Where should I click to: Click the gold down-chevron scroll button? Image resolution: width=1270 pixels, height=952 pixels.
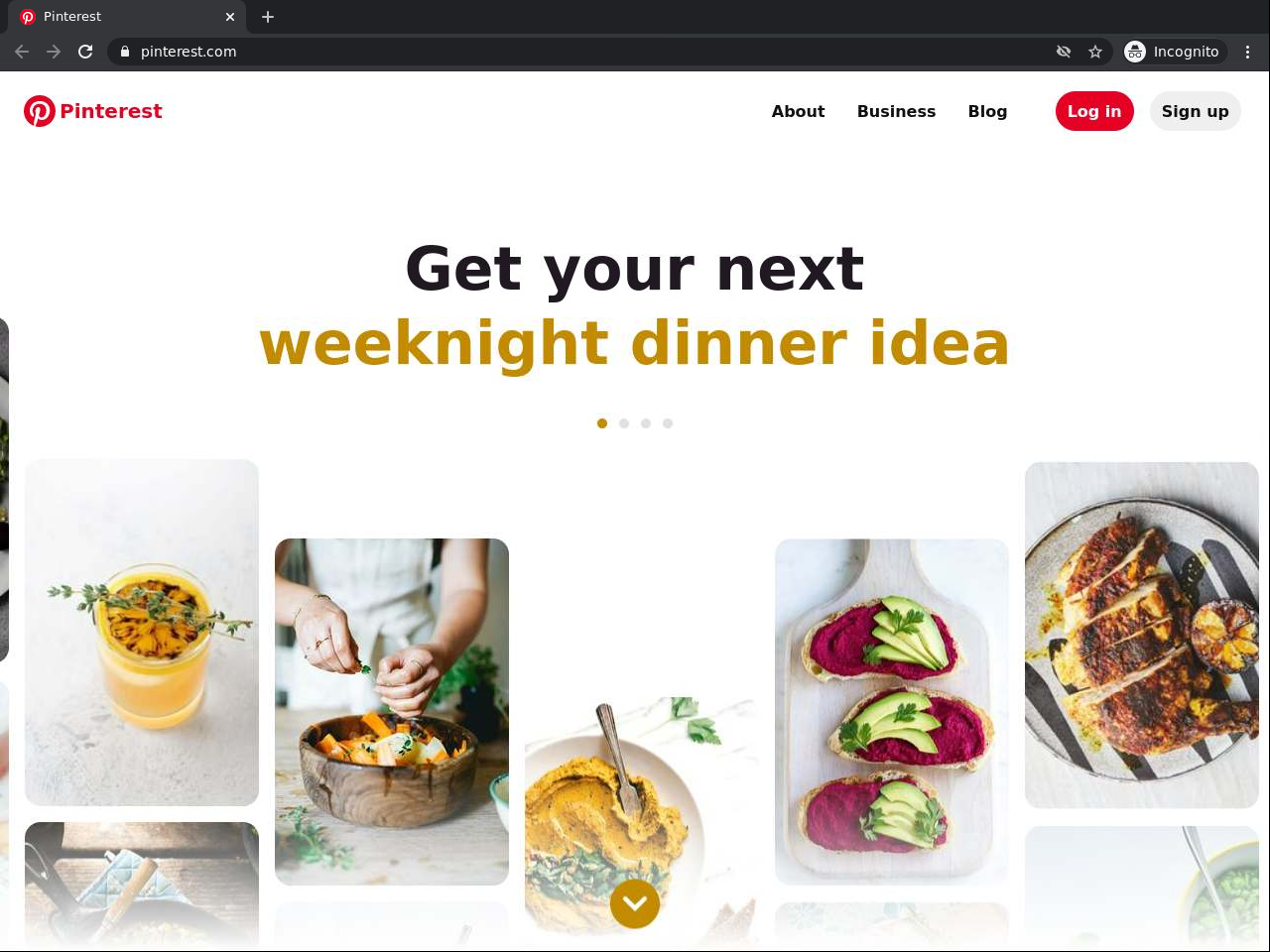(635, 903)
